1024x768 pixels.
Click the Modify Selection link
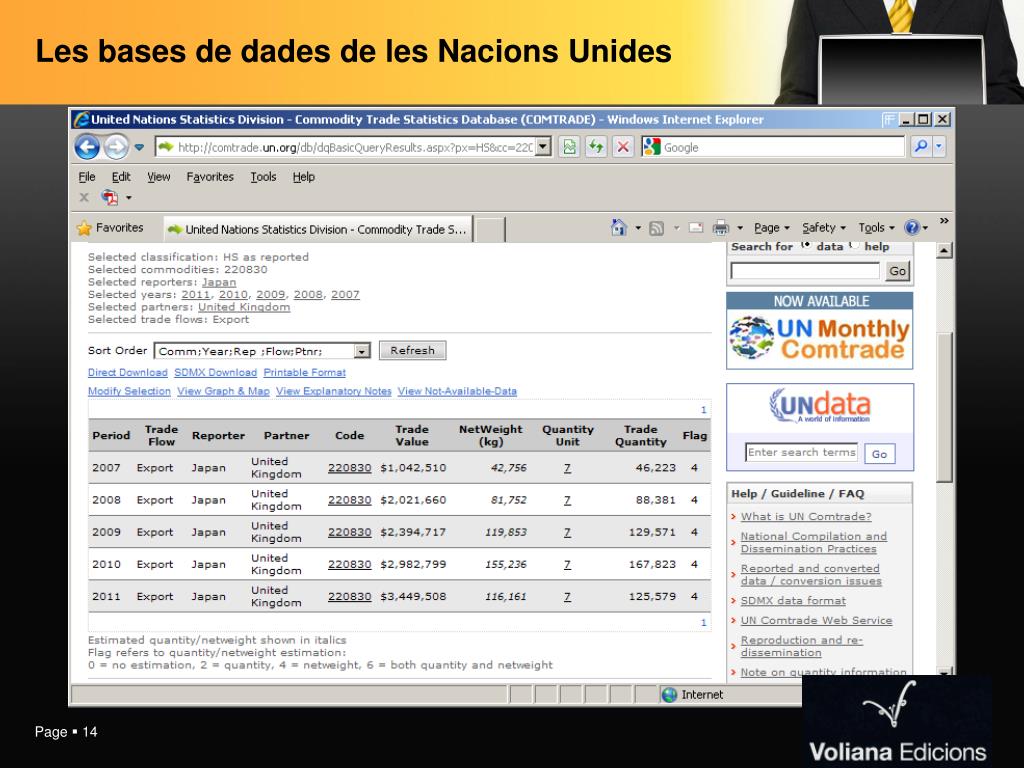tap(129, 391)
